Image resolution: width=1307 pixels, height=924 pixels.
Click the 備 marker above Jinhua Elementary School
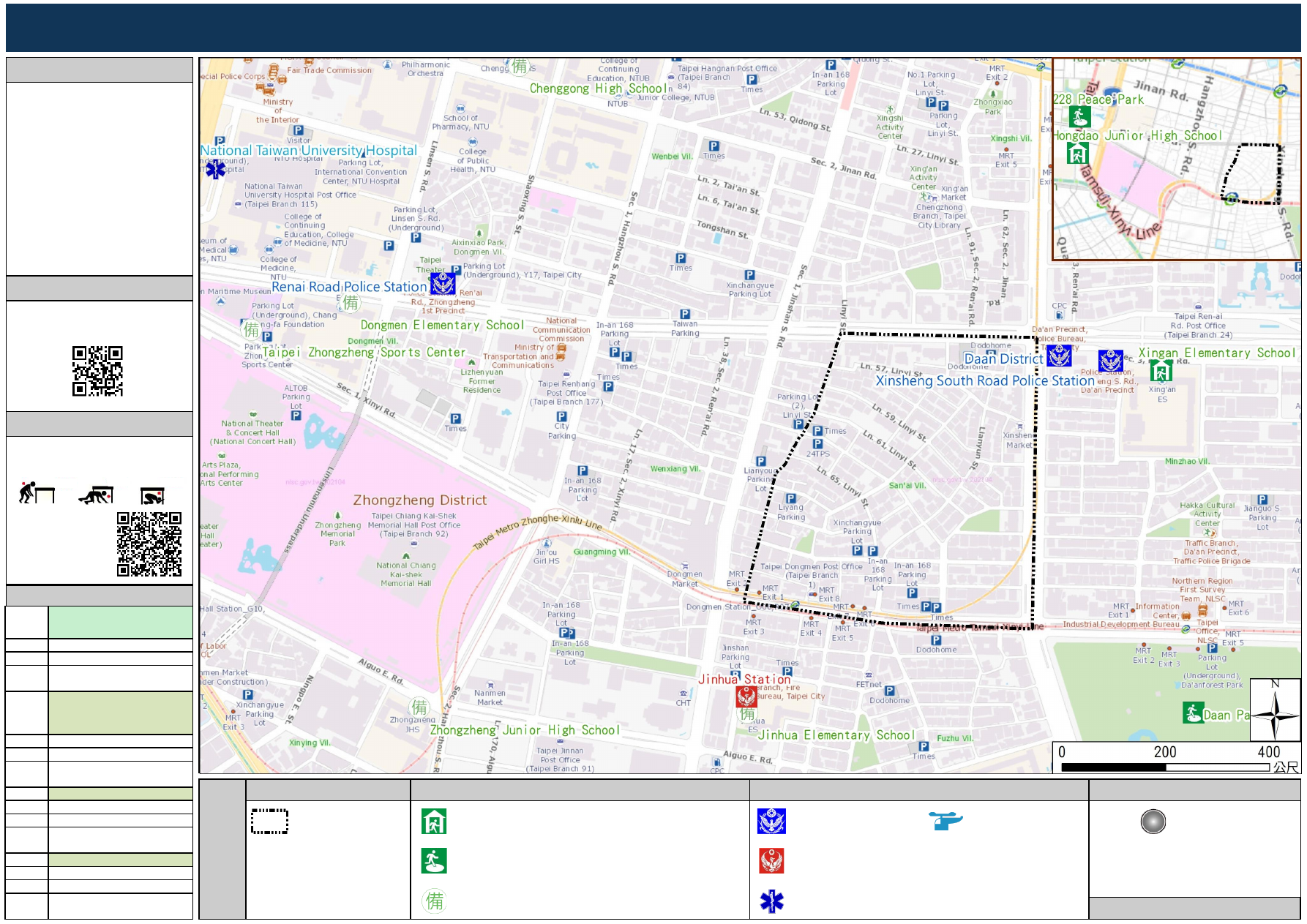[x=747, y=714]
